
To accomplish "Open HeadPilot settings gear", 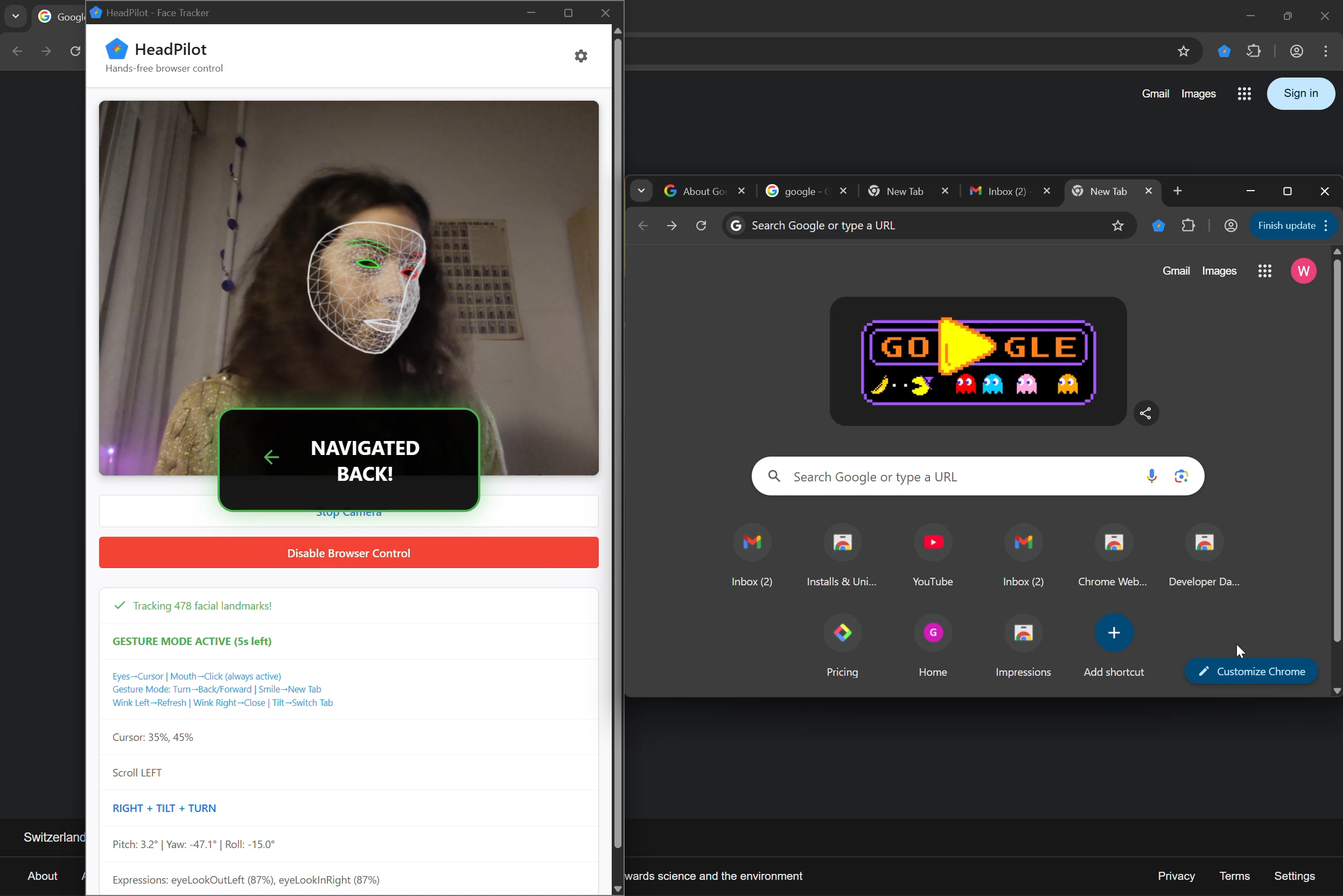I will click(580, 56).
